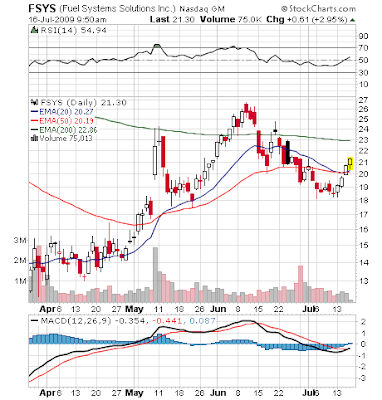Click the FSYS ticker symbol title
The width and height of the screenshot is (382, 400).
tap(43, 8)
